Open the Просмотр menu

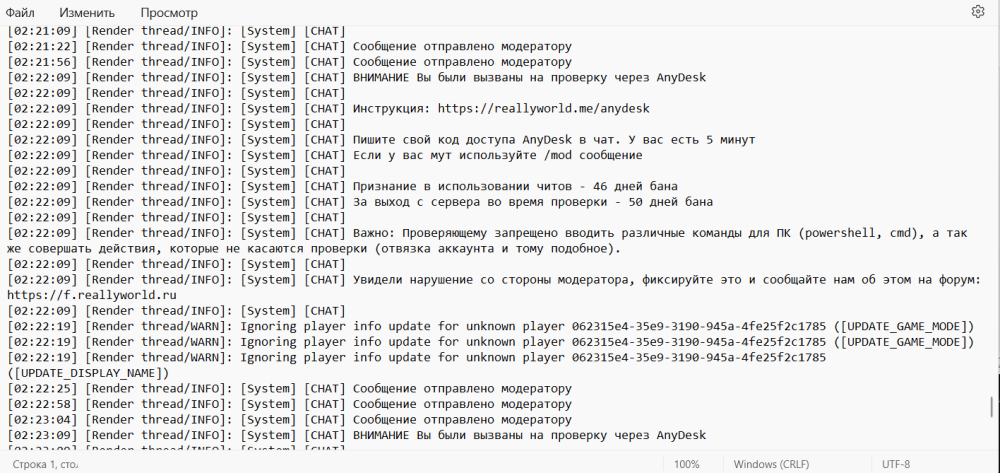pos(169,13)
